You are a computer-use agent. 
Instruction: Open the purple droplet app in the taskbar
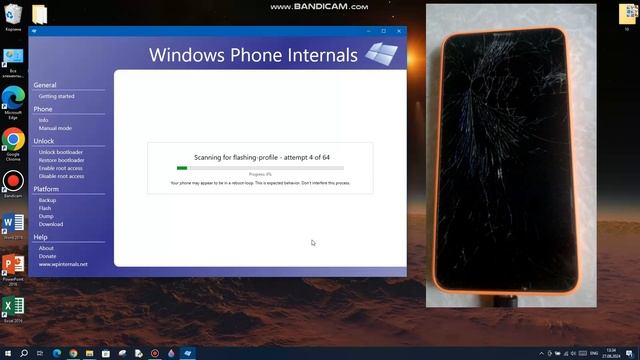[x=171, y=353]
